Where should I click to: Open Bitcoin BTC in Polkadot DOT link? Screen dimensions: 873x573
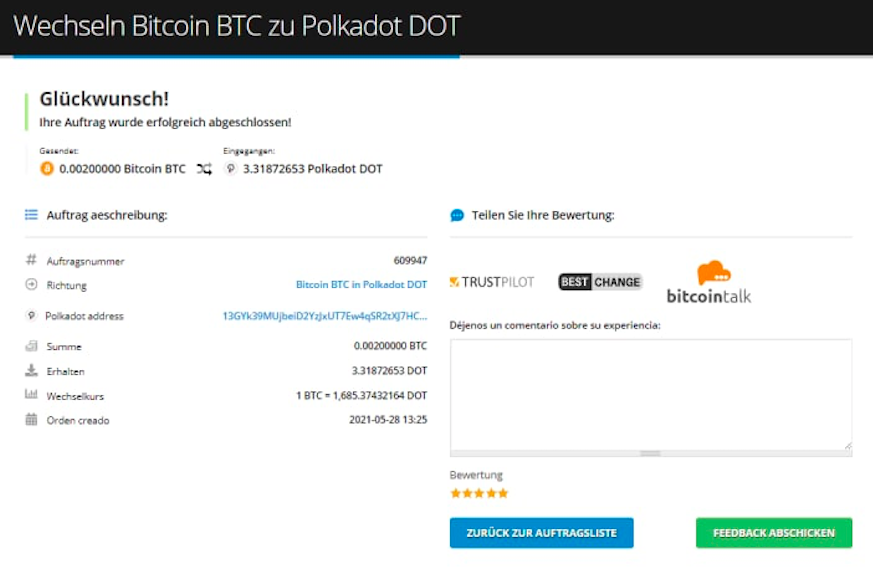[361, 285]
